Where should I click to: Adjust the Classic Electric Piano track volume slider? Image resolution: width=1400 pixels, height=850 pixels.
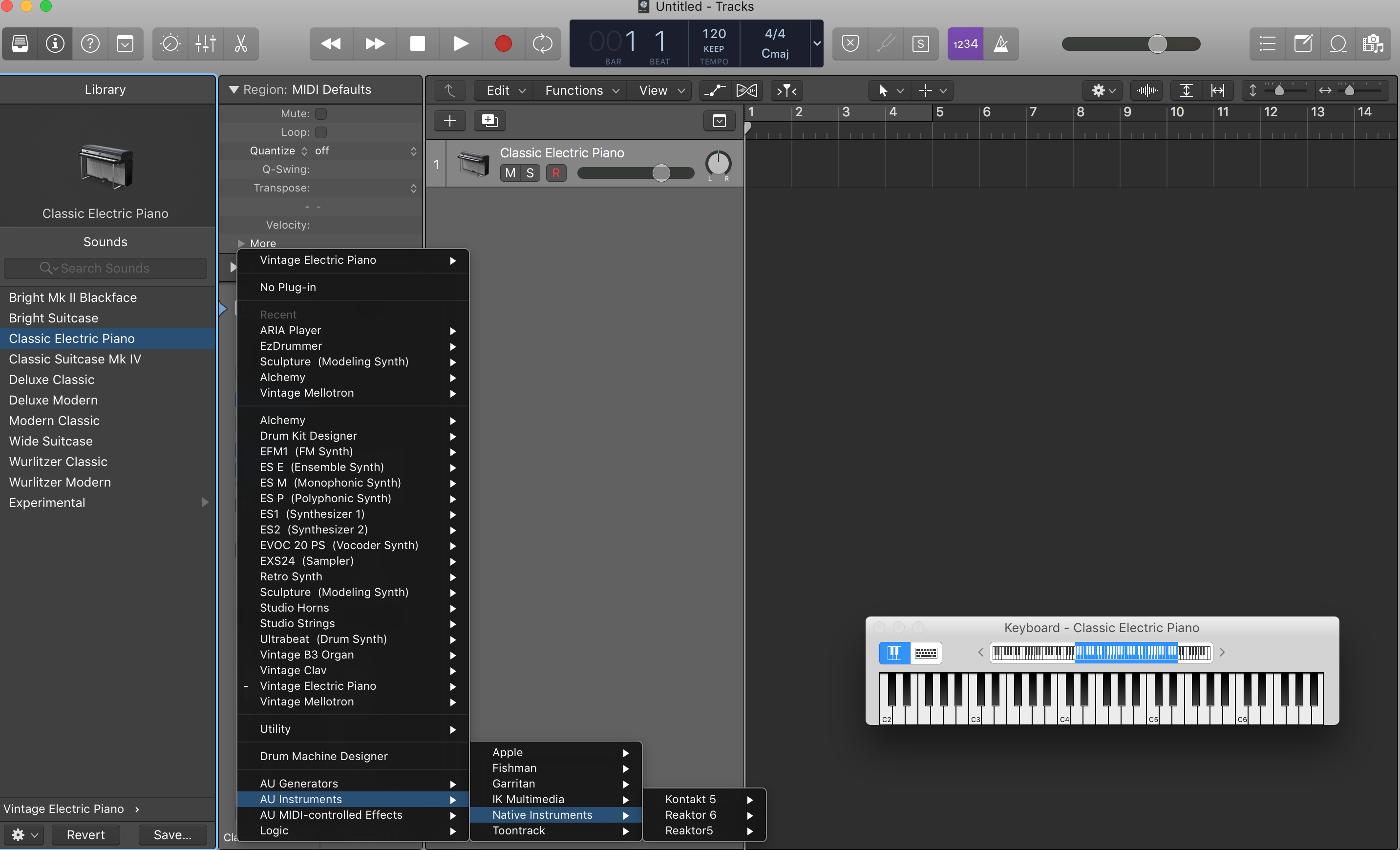[661, 173]
